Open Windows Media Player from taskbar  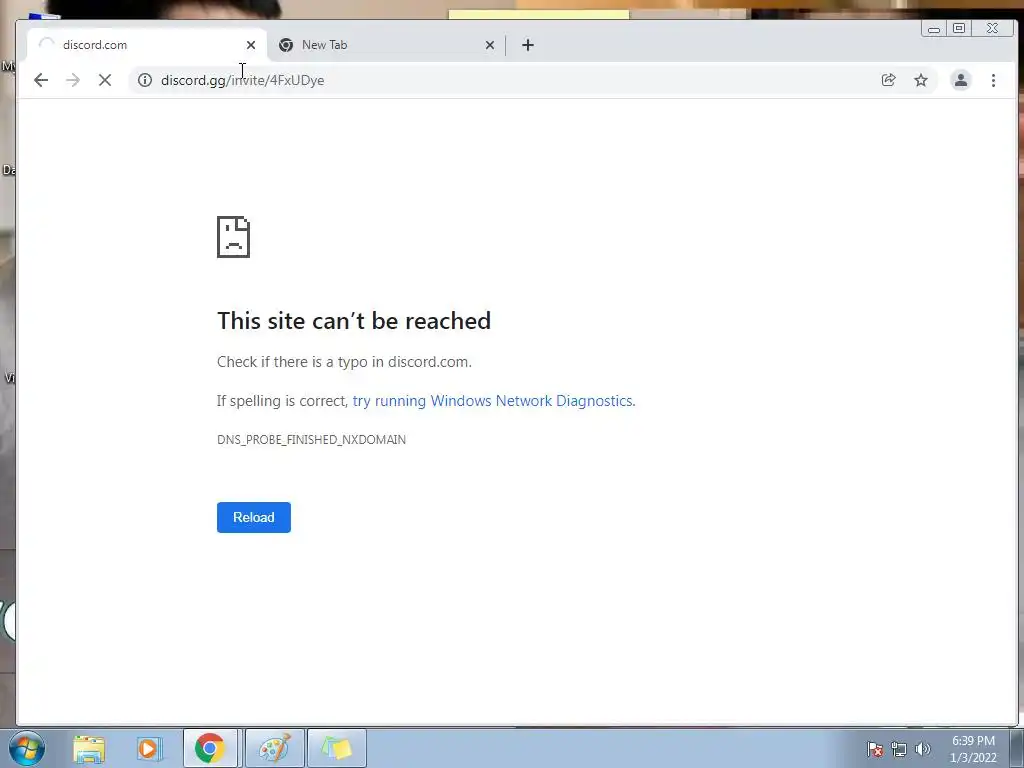[x=148, y=749]
